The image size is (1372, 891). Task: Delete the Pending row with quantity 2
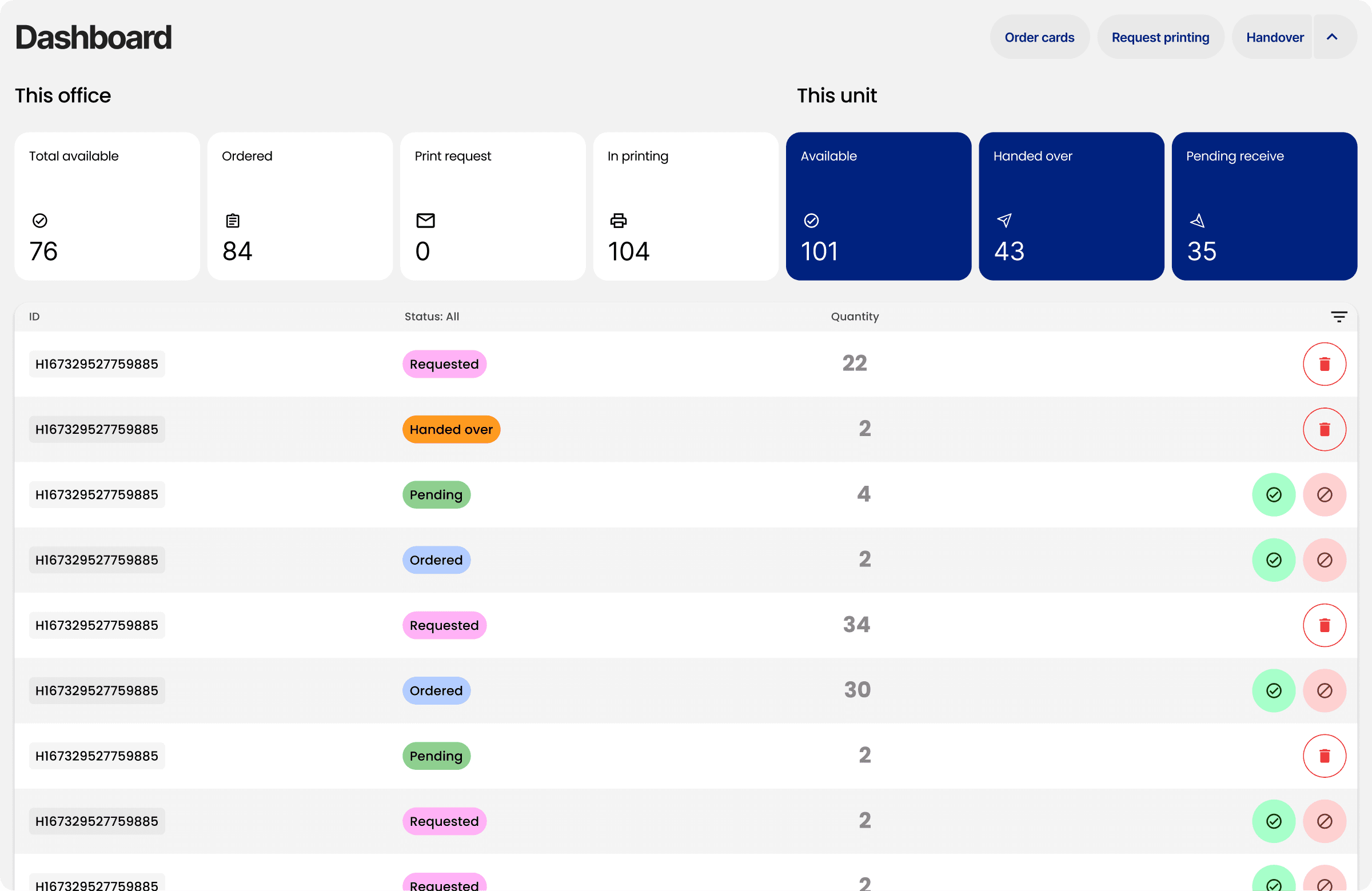1325,756
